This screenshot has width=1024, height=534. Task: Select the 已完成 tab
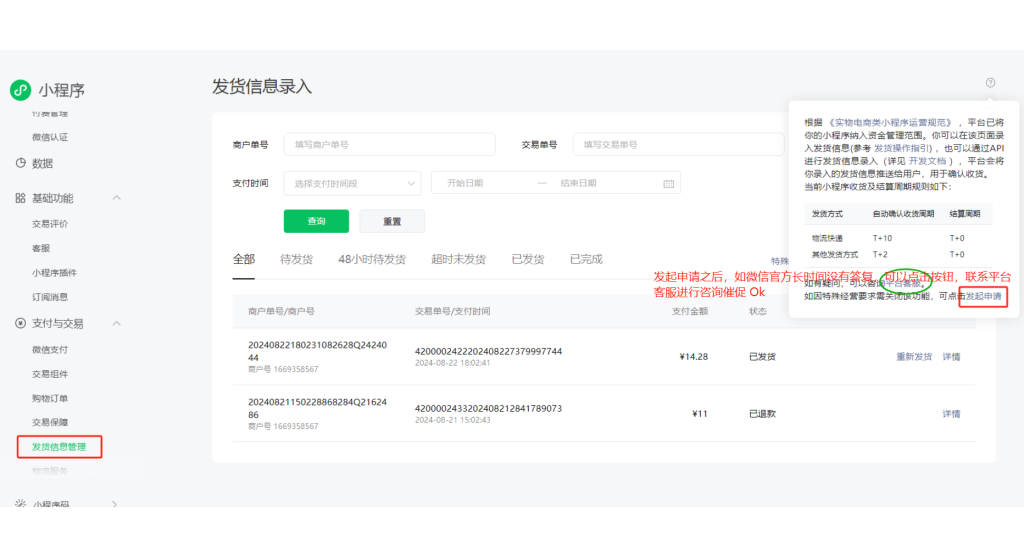[x=586, y=259]
